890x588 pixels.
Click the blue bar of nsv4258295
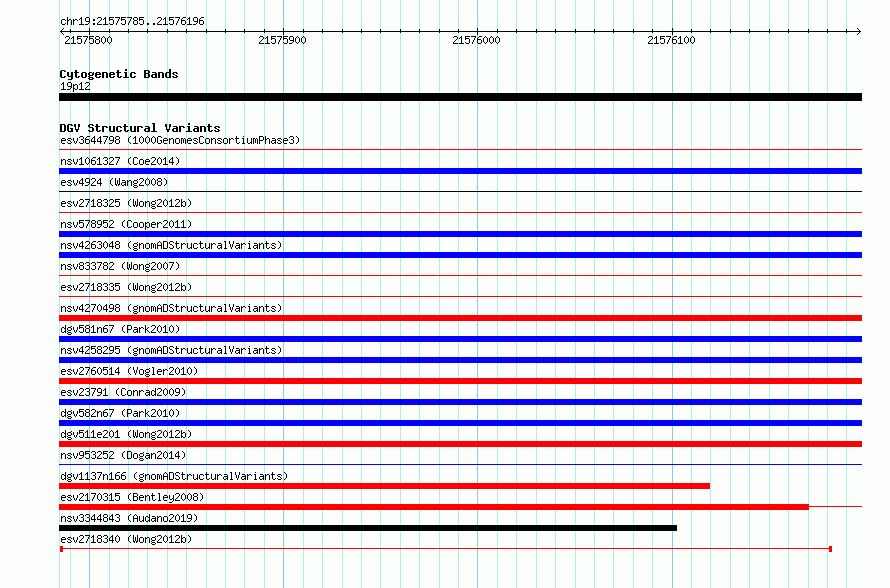click(460, 360)
